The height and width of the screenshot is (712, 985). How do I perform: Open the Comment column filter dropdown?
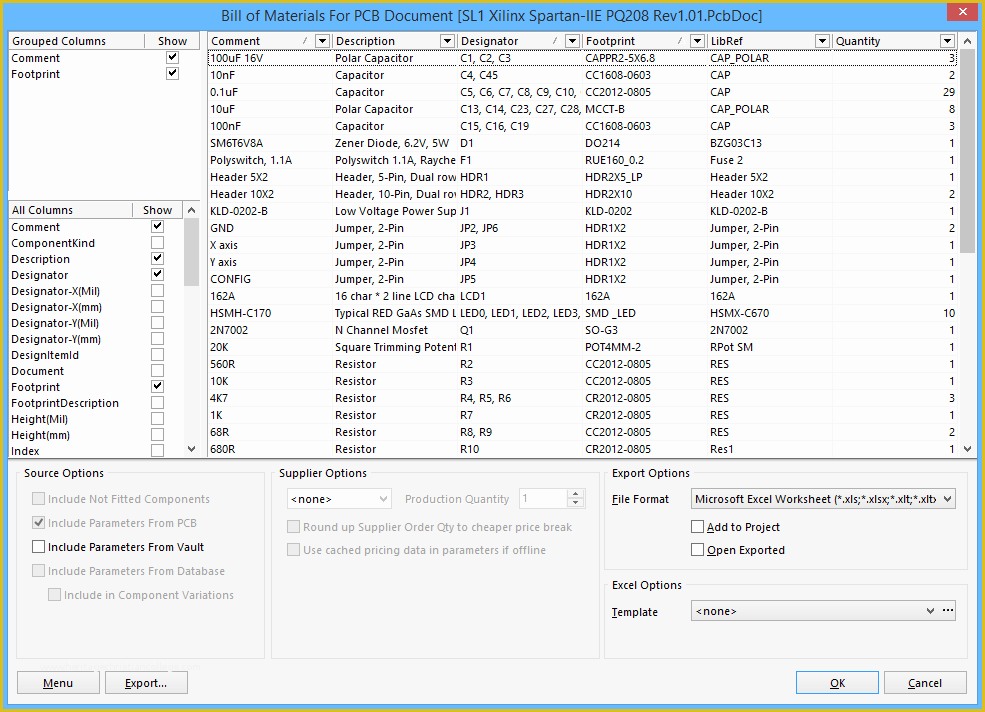click(322, 41)
